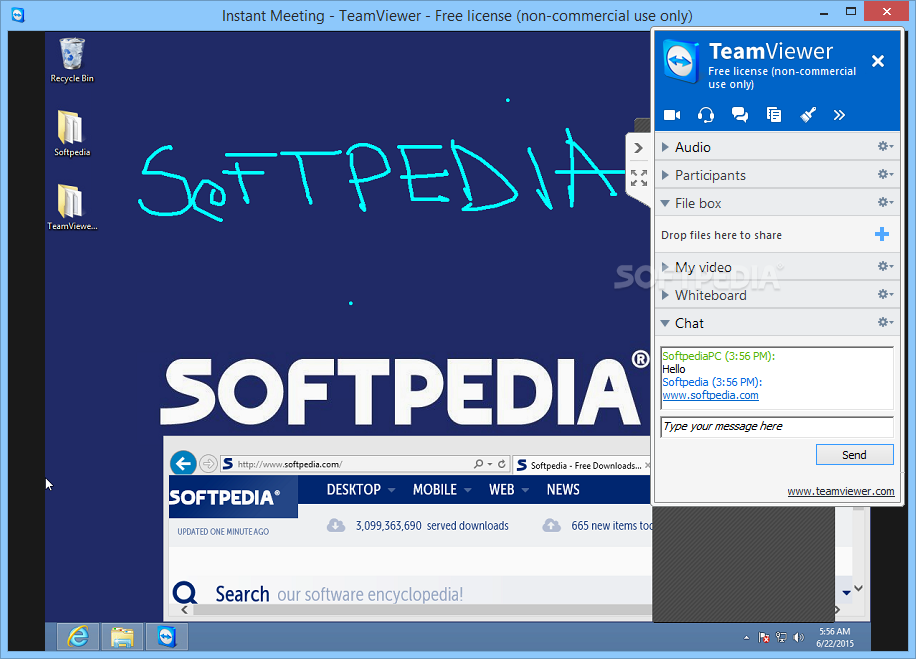Open File box gear settings

tap(885, 202)
